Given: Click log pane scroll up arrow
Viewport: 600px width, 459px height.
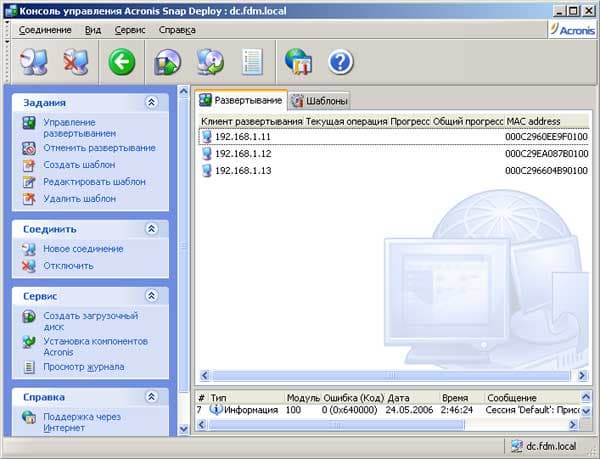Looking at the screenshot, I should [x=586, y=396].
